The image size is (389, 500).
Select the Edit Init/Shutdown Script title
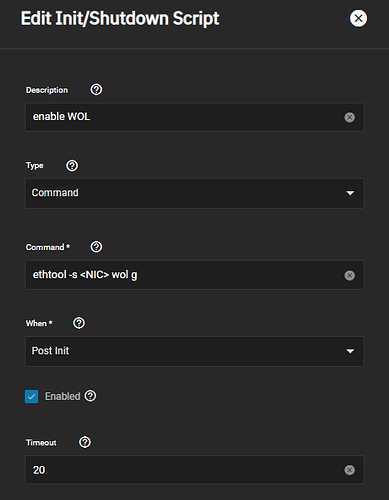click(x=120, y=19)
